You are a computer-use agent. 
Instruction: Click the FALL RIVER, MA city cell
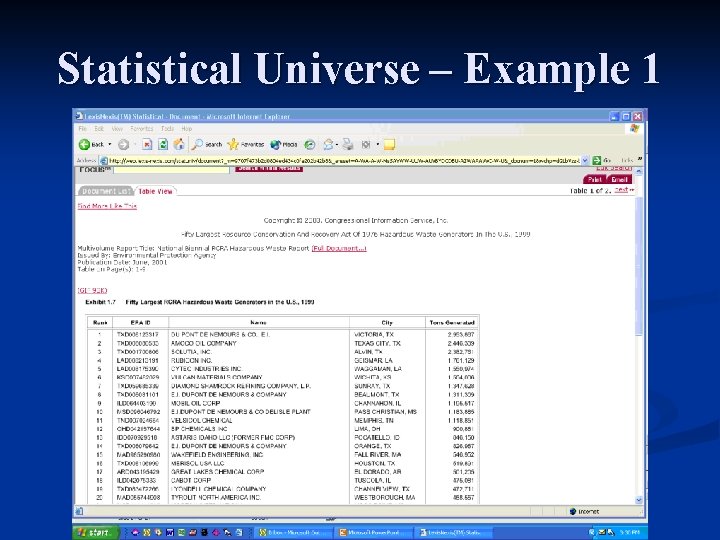tap(378, 455)
